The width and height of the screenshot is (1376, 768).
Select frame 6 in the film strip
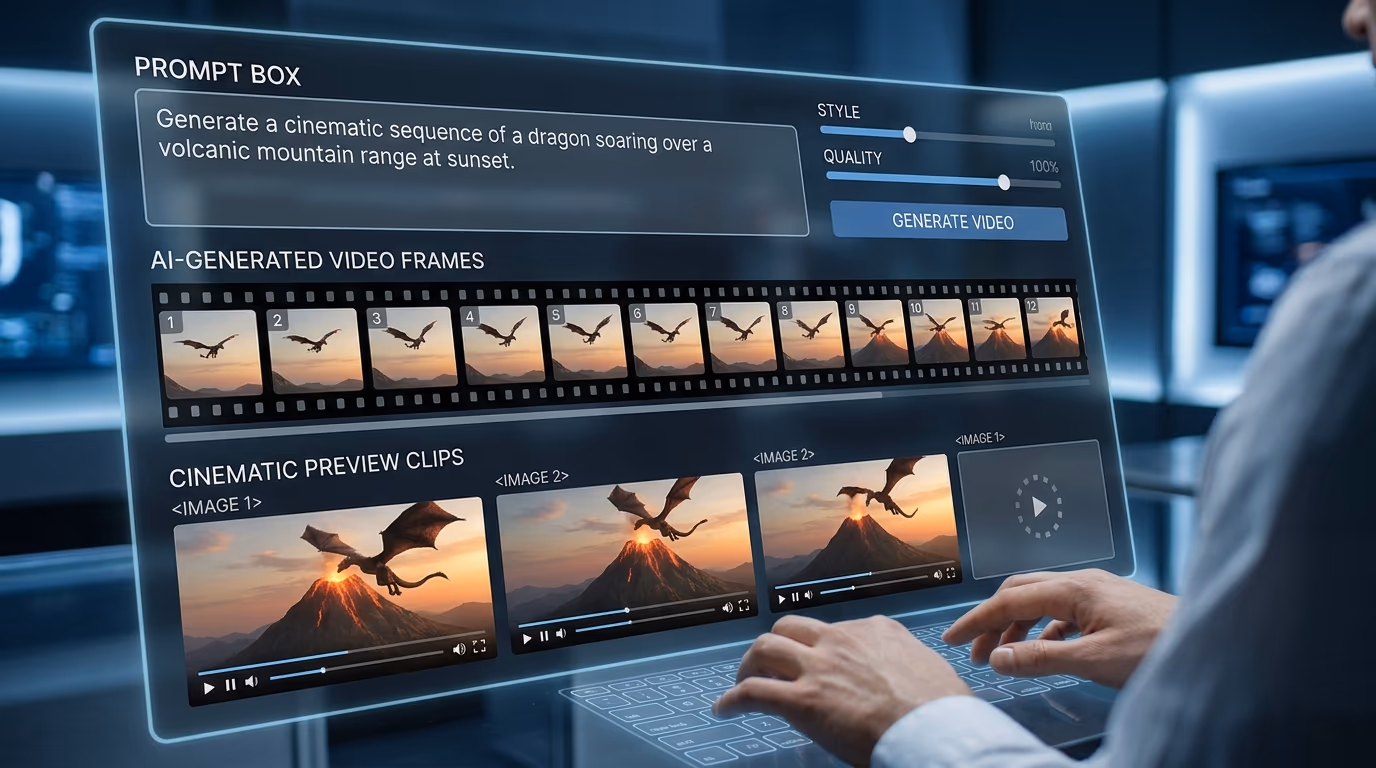[x=665, y=338]
